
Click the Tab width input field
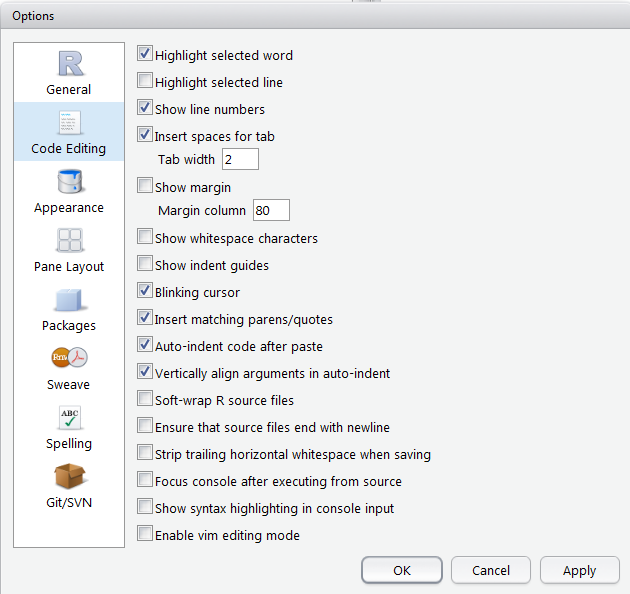tap(240, 159)
